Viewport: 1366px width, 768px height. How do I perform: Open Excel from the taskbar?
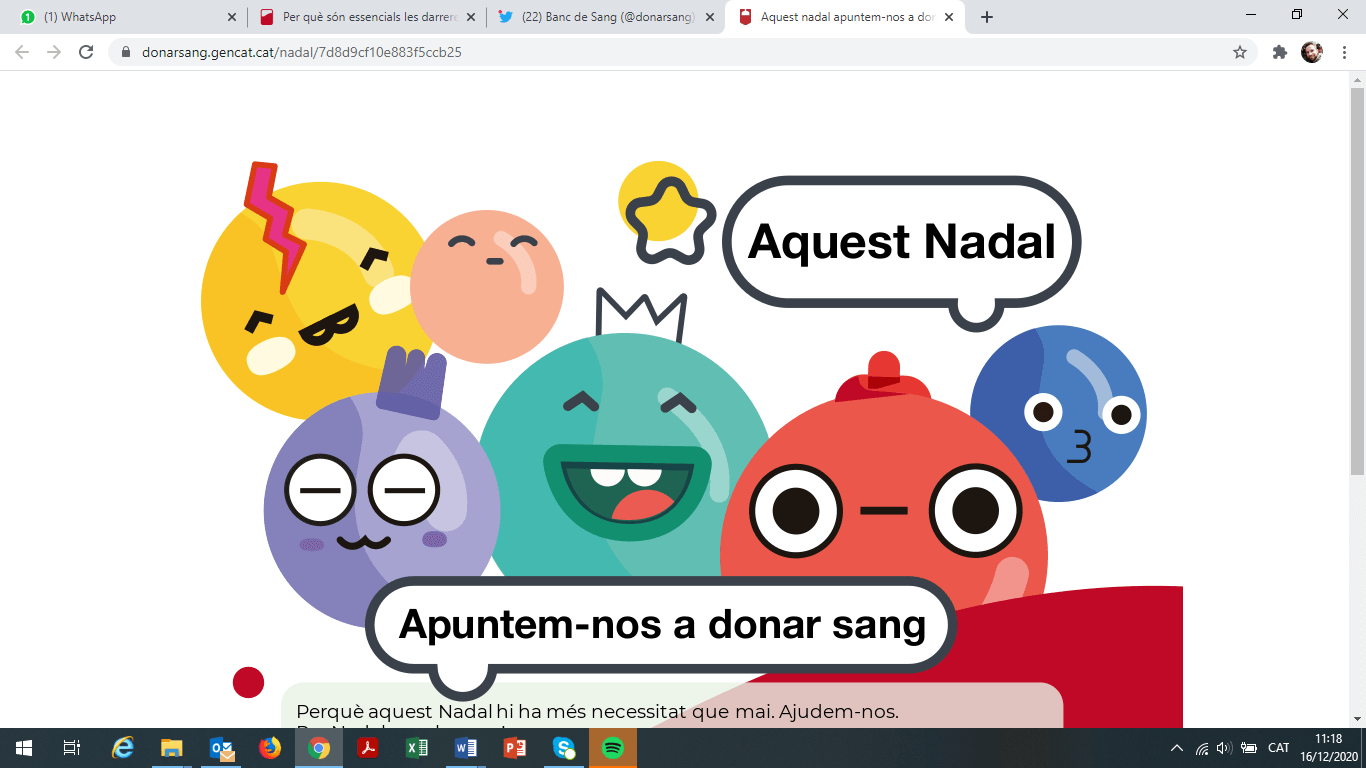point(417,748)
